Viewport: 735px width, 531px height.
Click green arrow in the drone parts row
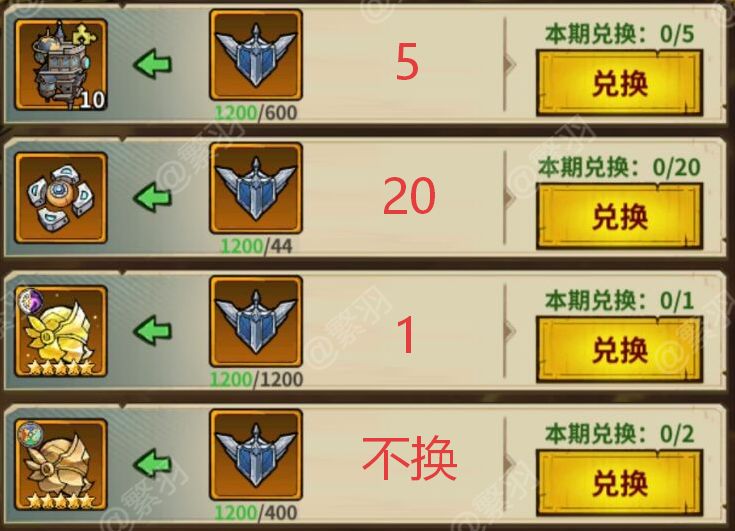click(x=153, y=197)
